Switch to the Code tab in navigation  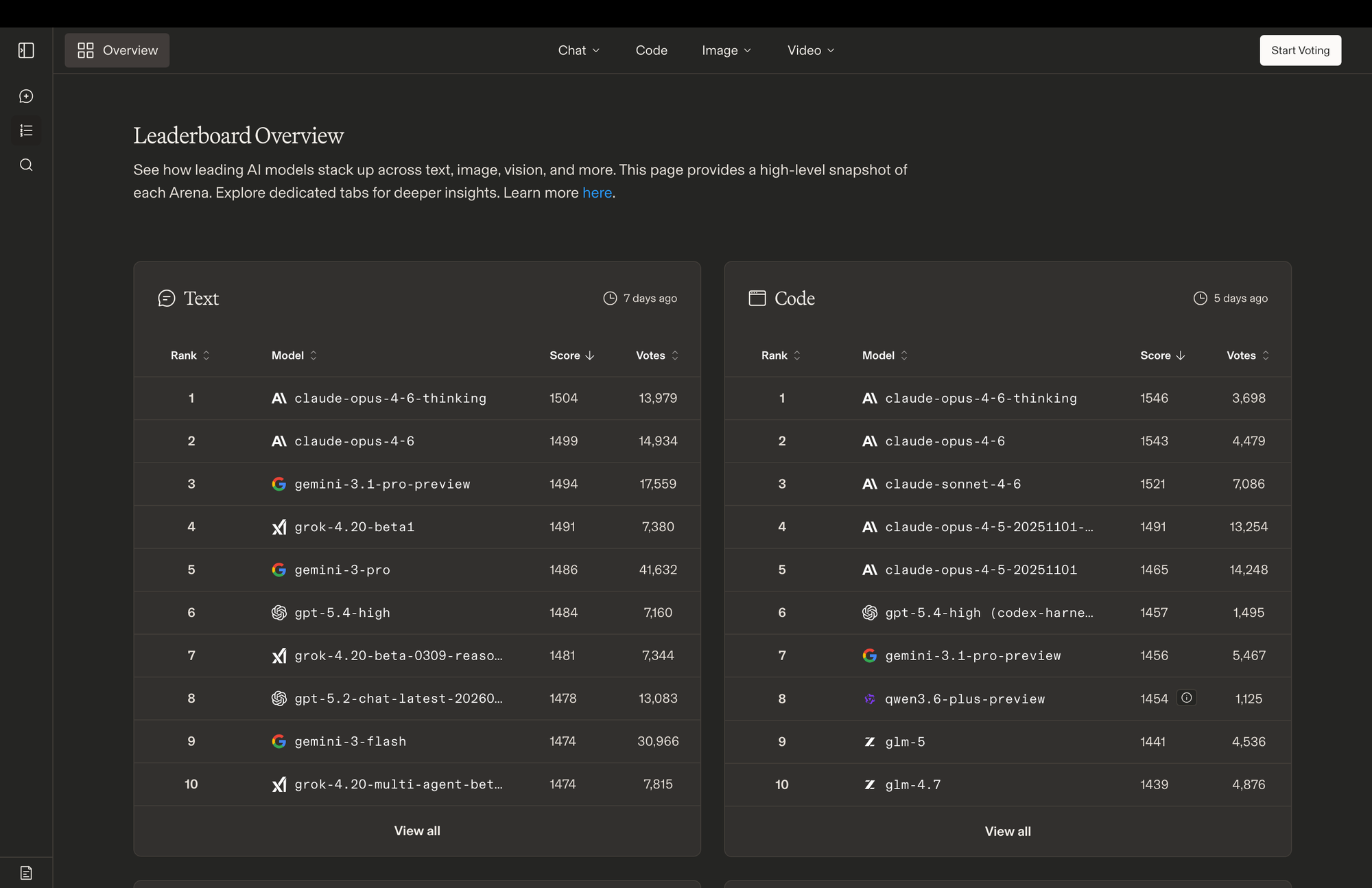pyautogui.click(x=651, y=50)
